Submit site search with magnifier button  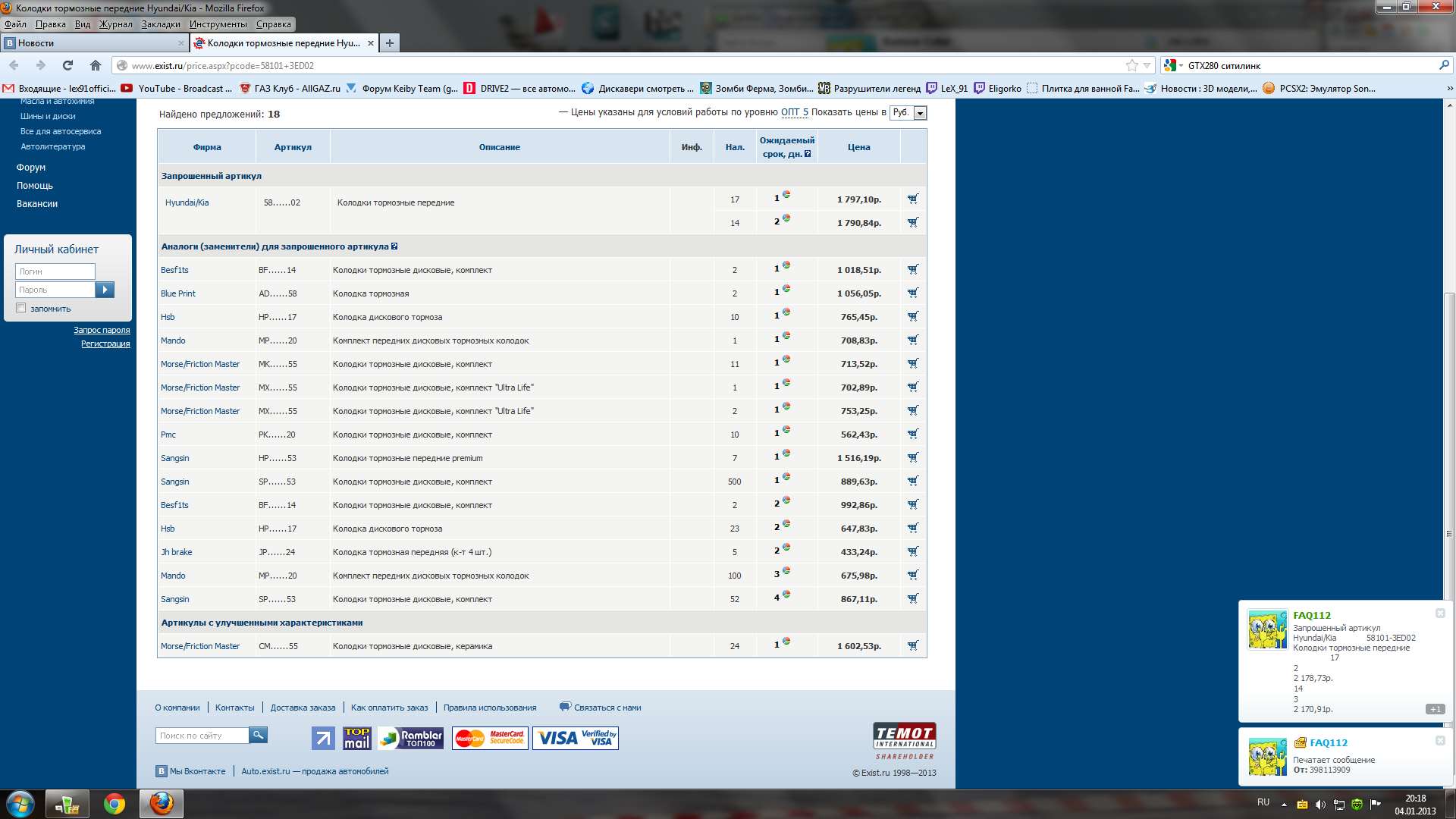point(258,735)
